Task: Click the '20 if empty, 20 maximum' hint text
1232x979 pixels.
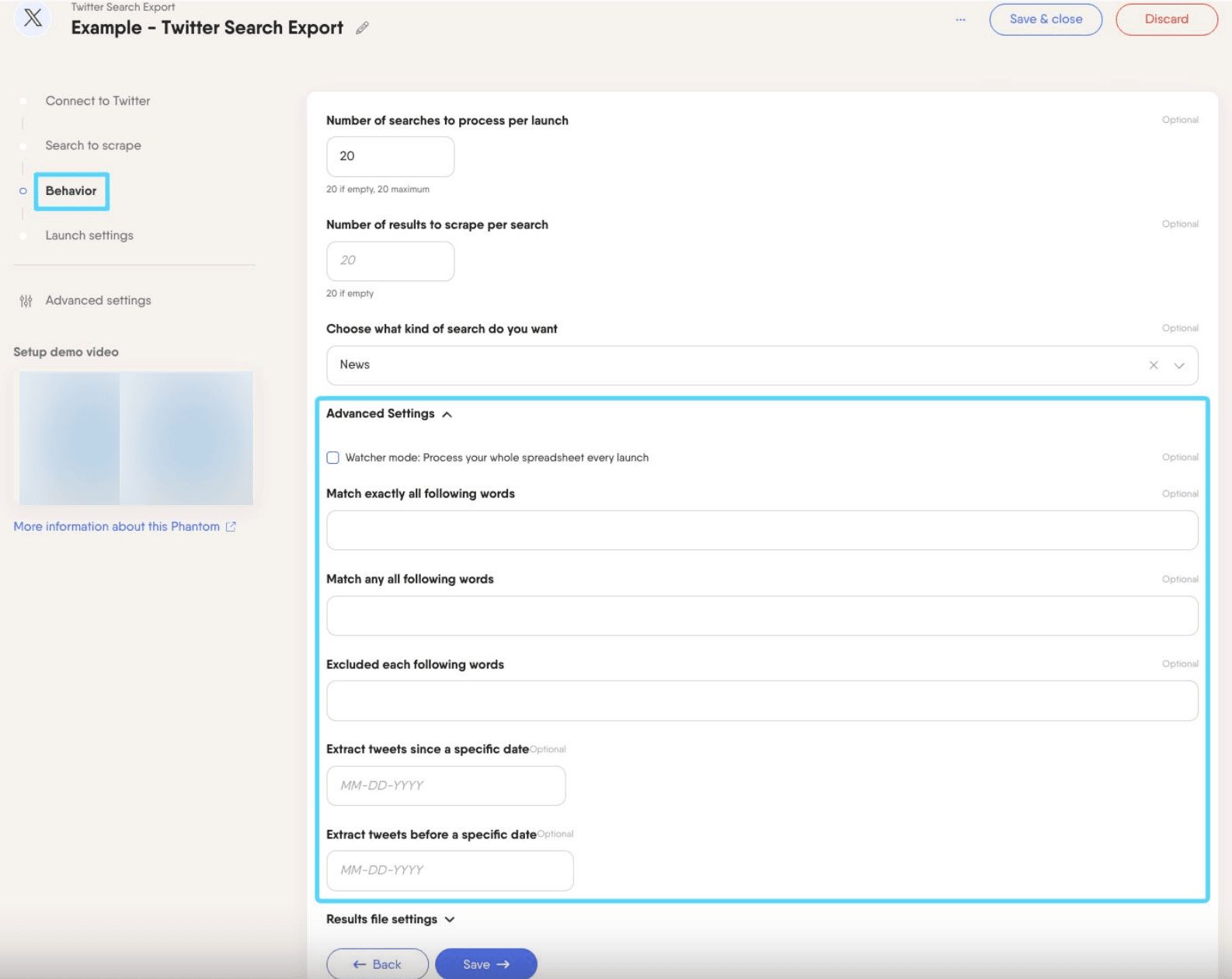Action: click(x=378, y=190)
